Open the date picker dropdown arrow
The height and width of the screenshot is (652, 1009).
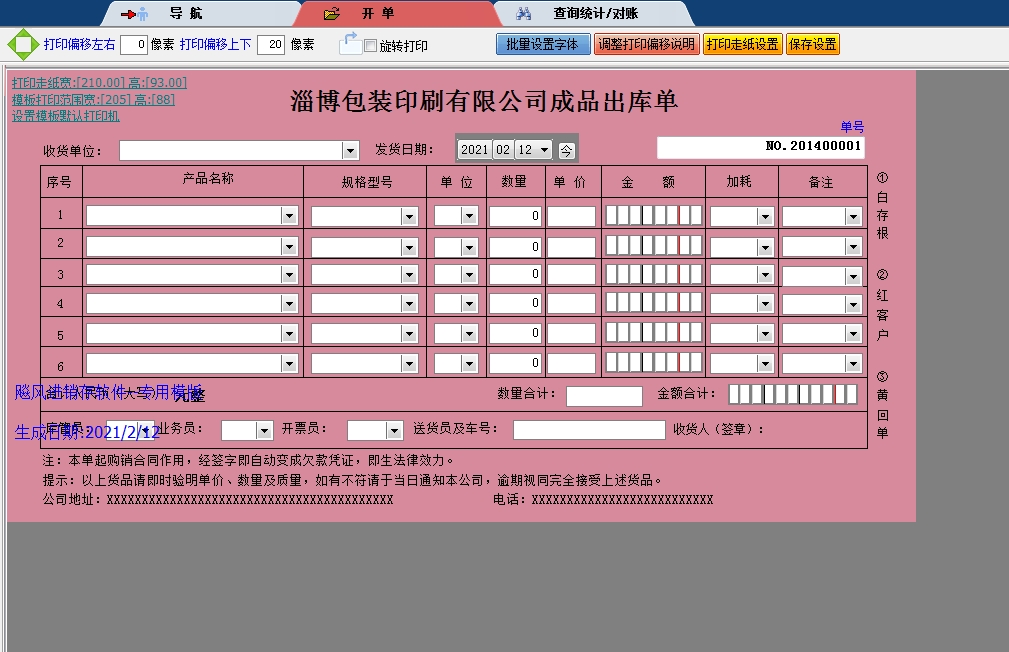click(x=544, y=150)
